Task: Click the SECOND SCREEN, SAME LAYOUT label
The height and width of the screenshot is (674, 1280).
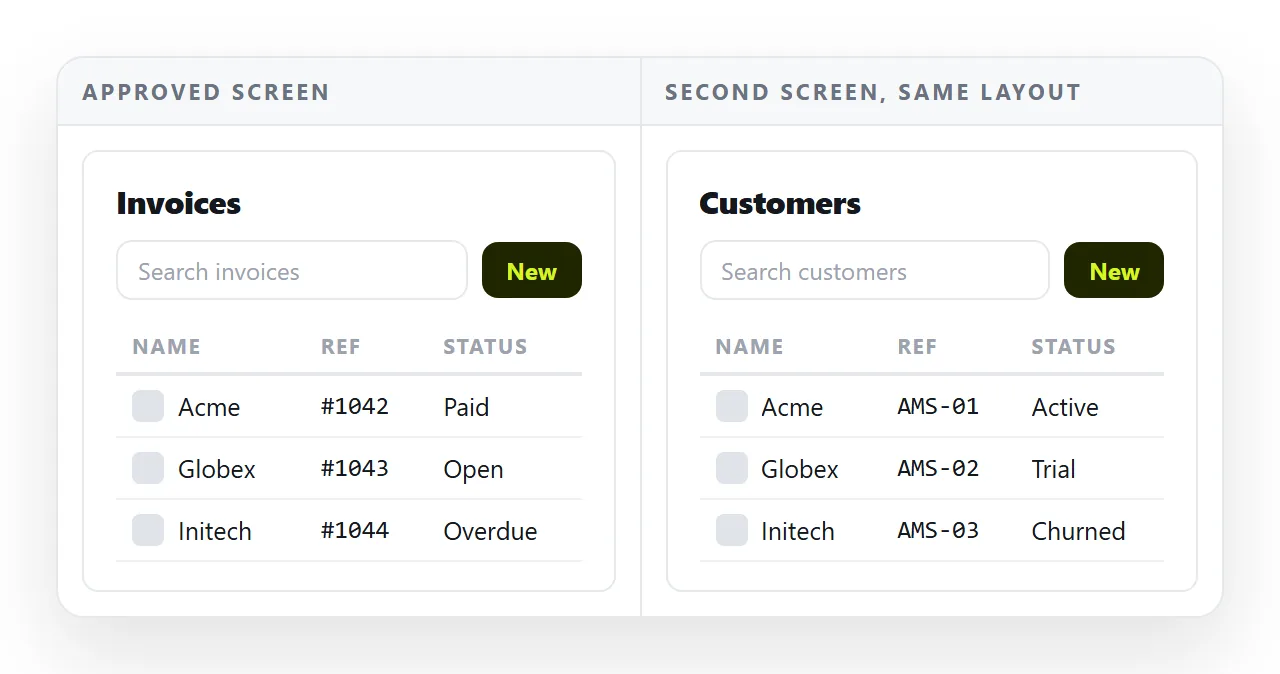Action: 873,92
